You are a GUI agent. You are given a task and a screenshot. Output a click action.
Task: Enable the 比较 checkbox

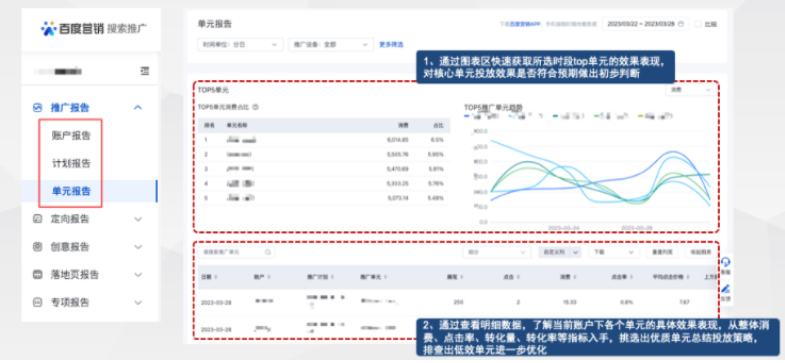point(698,24)
